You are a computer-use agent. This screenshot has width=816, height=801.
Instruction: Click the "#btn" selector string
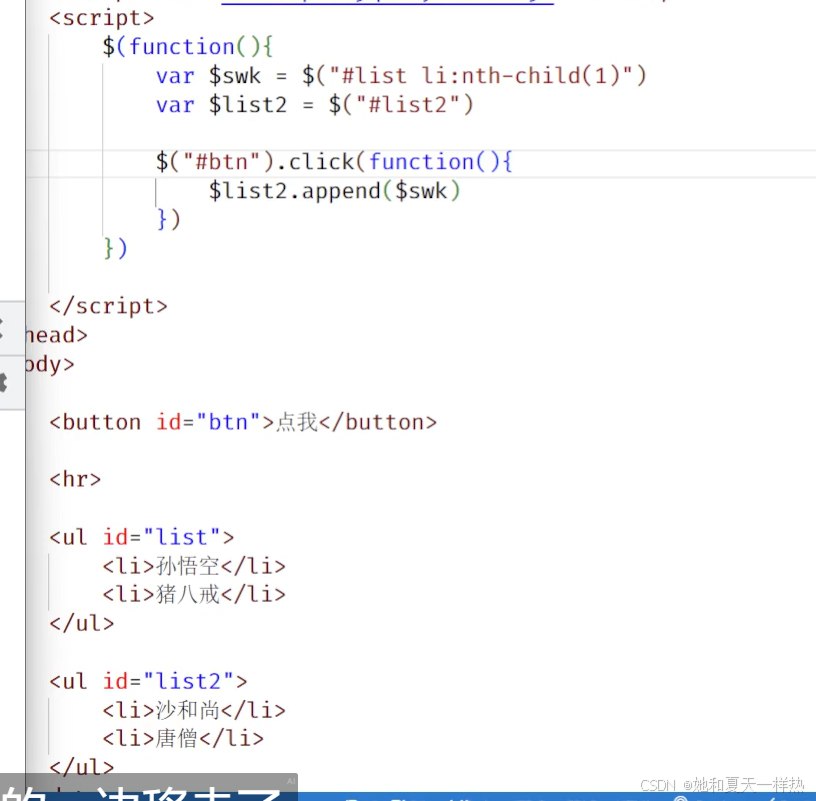[x=221, y=162]
